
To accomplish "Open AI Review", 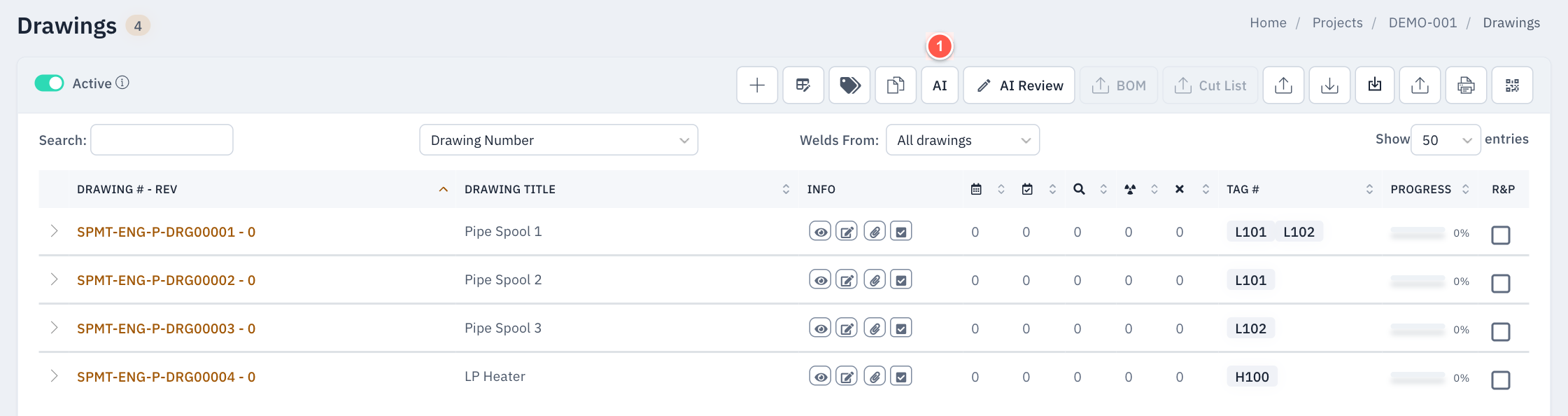I will tap(1019, 85).
